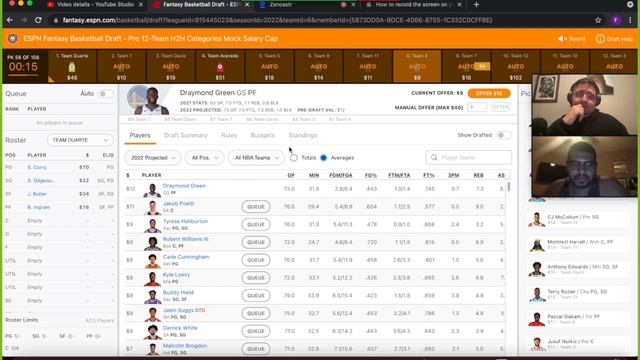Close the Fantasy Basketball Draft tab
Screen dimensions: 640x360
point(247,4)
